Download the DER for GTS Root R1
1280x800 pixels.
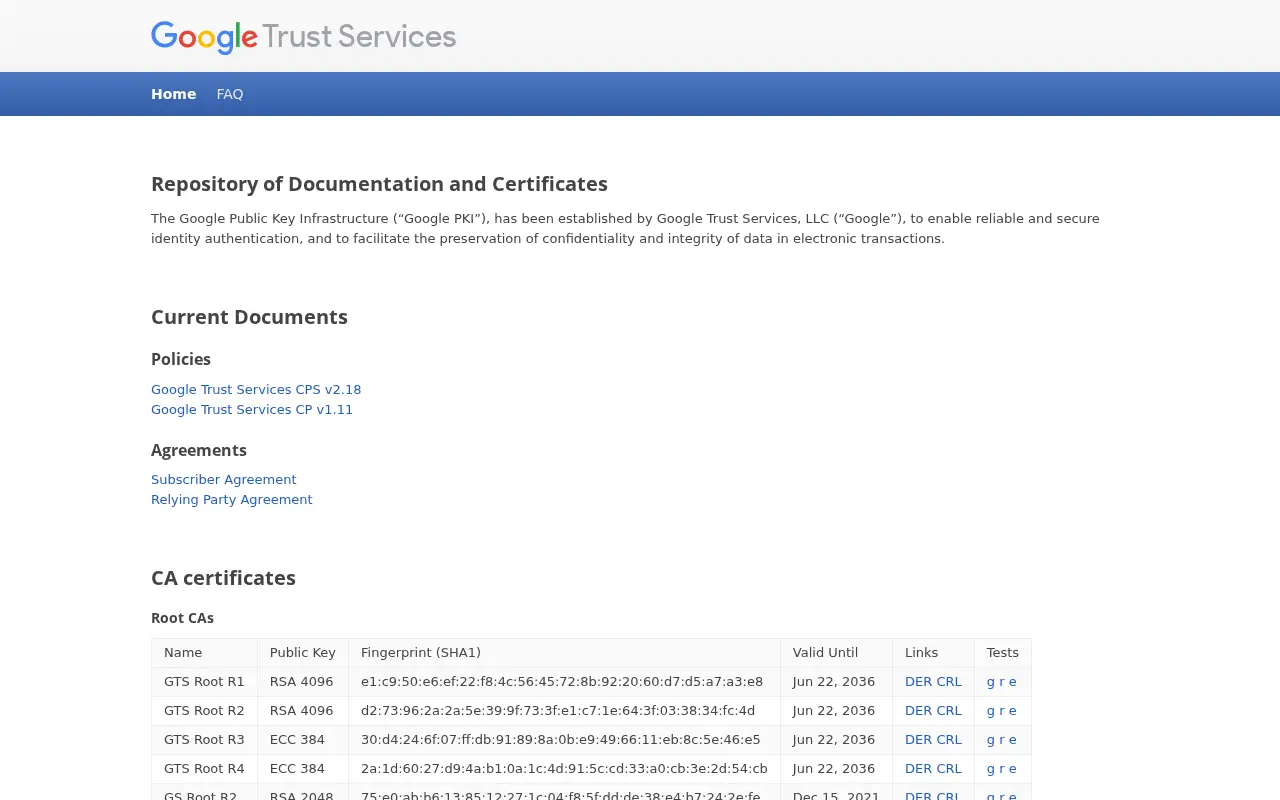tap(918, 682)
